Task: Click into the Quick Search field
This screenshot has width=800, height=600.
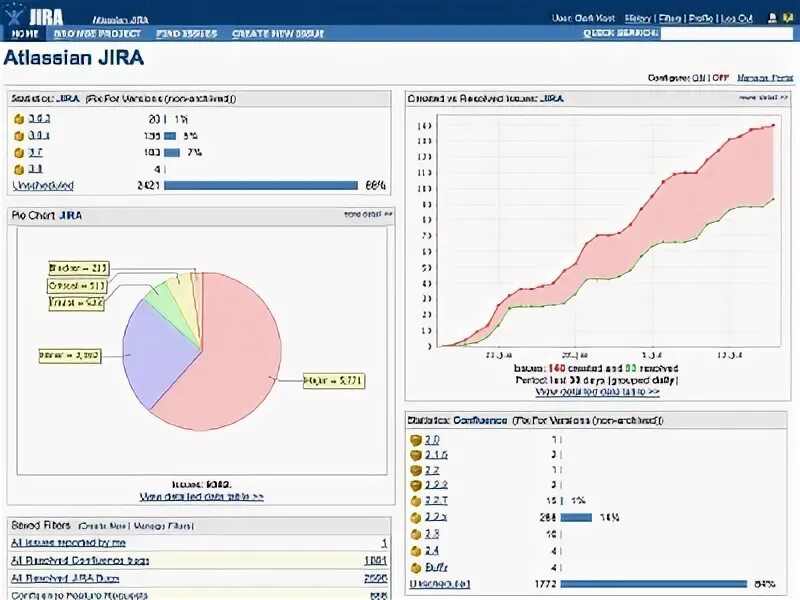Action: pyautogui.click(x=727, y=34)
